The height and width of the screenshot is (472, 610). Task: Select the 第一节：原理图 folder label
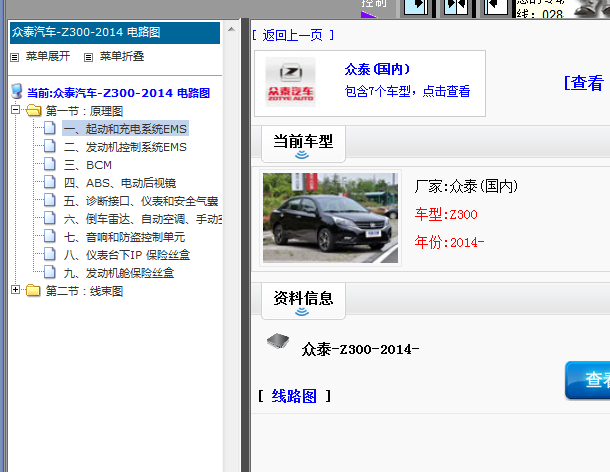pyautogui.click(x=84, y=111)
